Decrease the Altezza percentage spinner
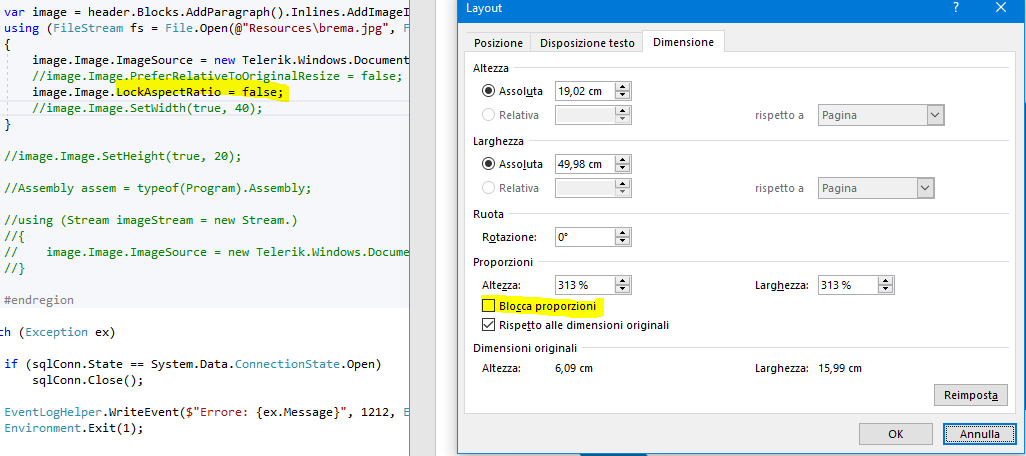Screen dimensions: 1026x456 click(622, 290)
